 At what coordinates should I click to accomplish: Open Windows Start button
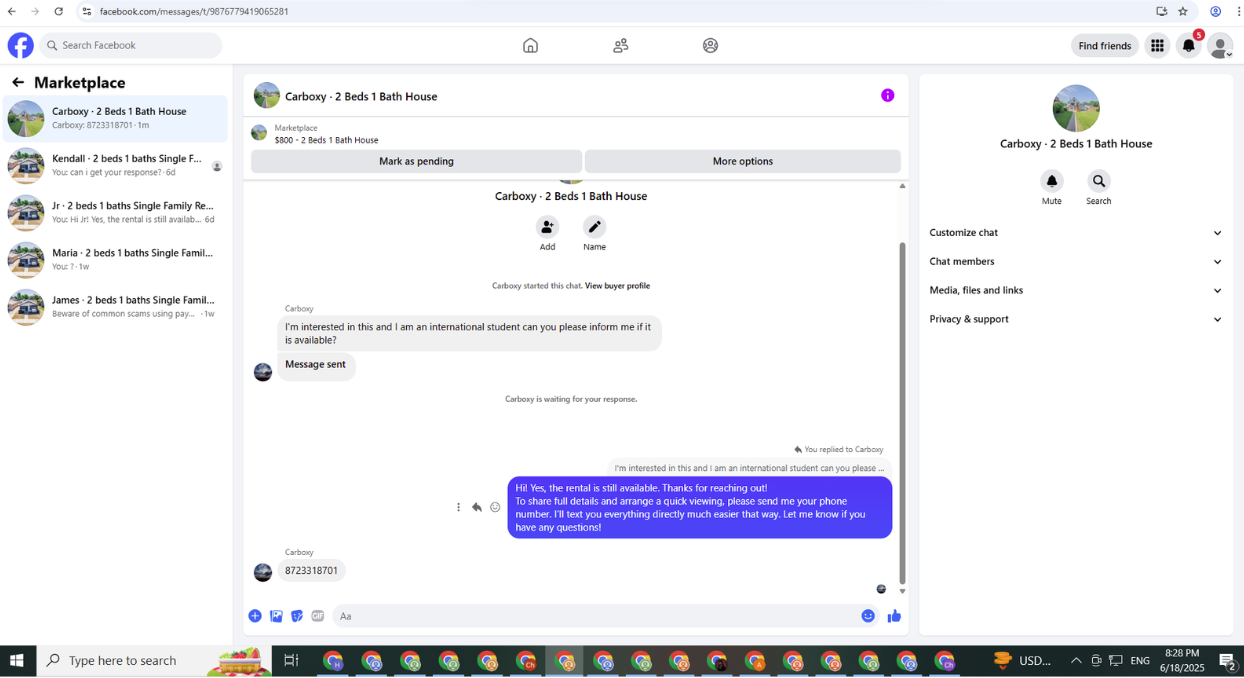pyautogui.click(x=17, y=660)
